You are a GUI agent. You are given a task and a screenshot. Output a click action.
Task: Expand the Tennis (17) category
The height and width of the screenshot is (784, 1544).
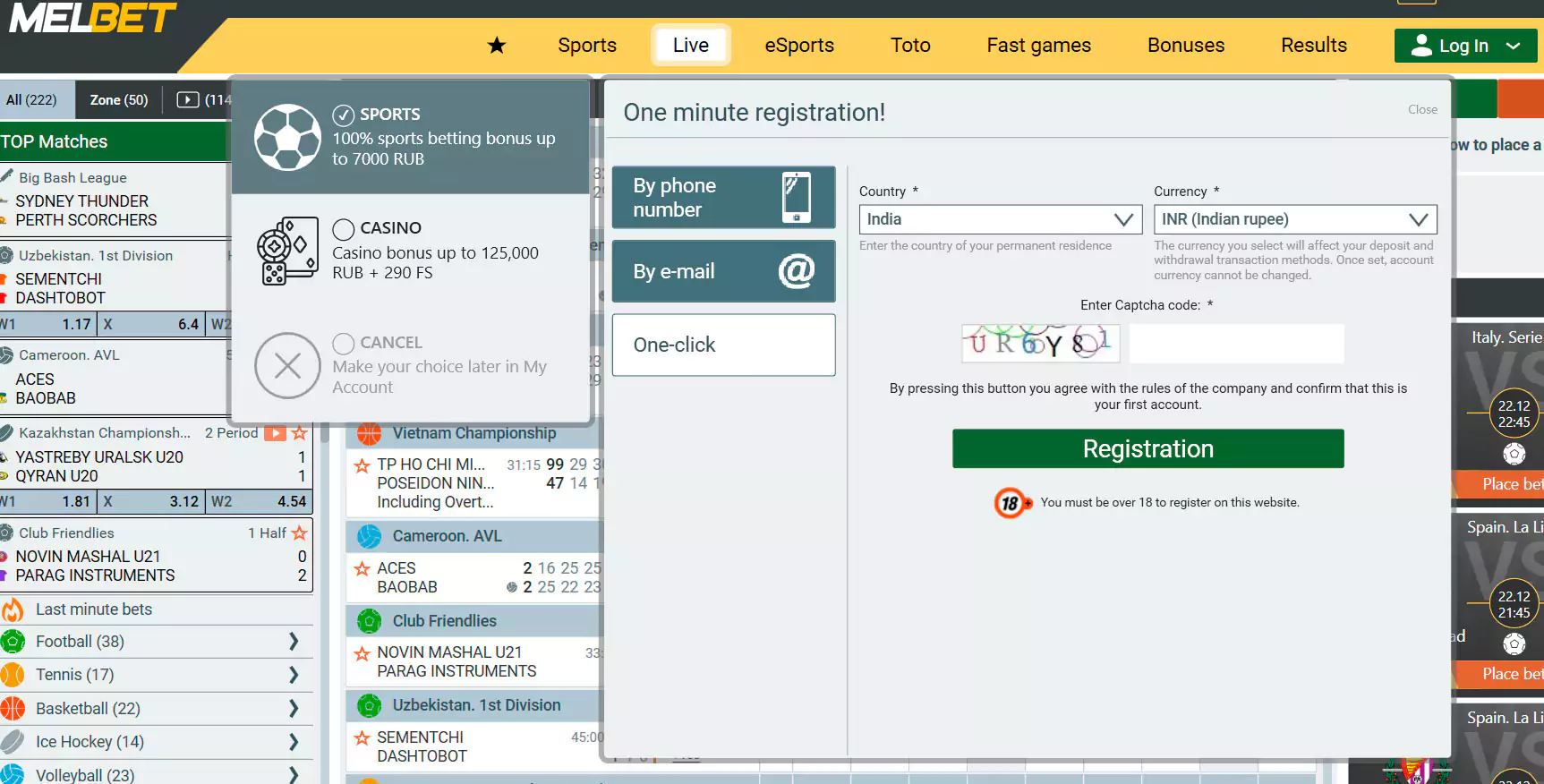294,675
